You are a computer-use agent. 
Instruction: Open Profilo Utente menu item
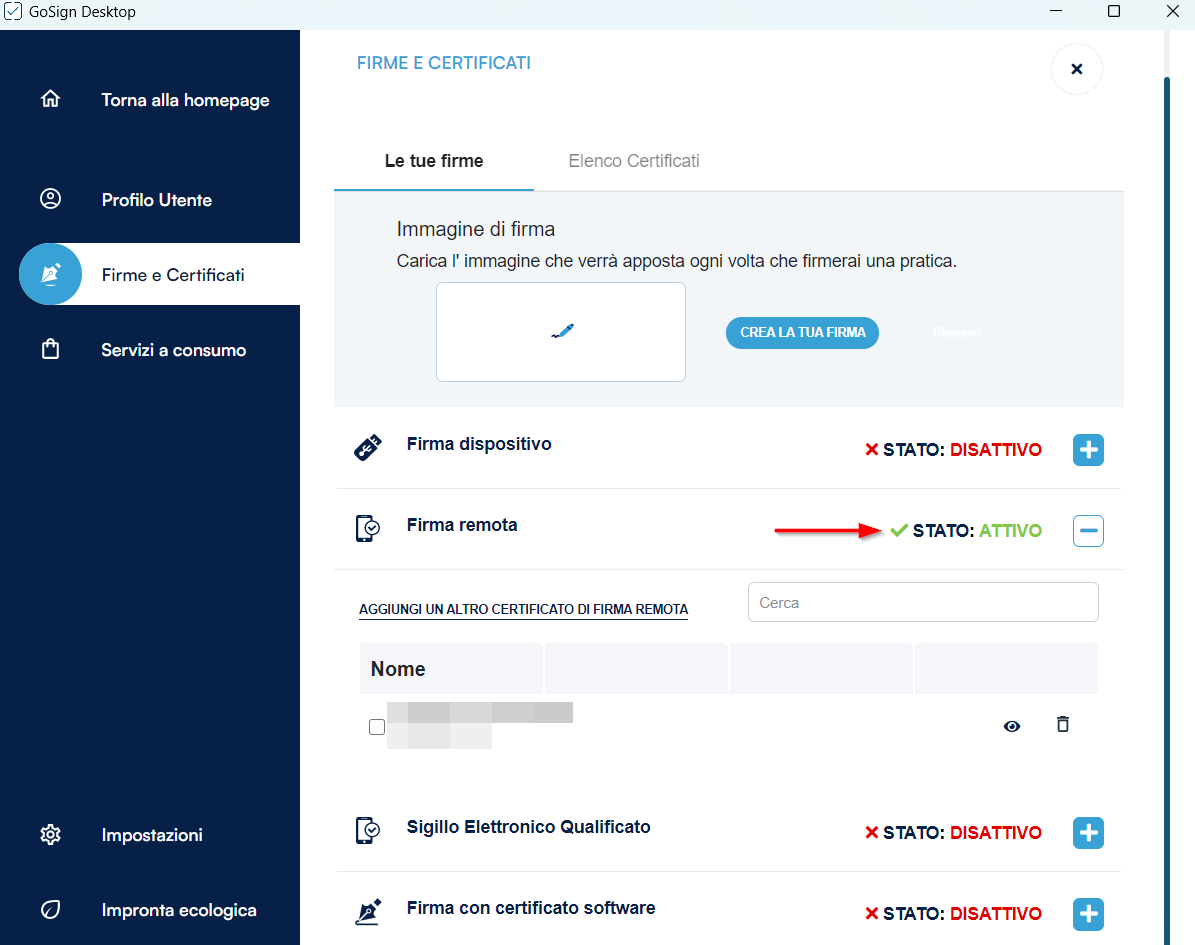tap(157, 200)
